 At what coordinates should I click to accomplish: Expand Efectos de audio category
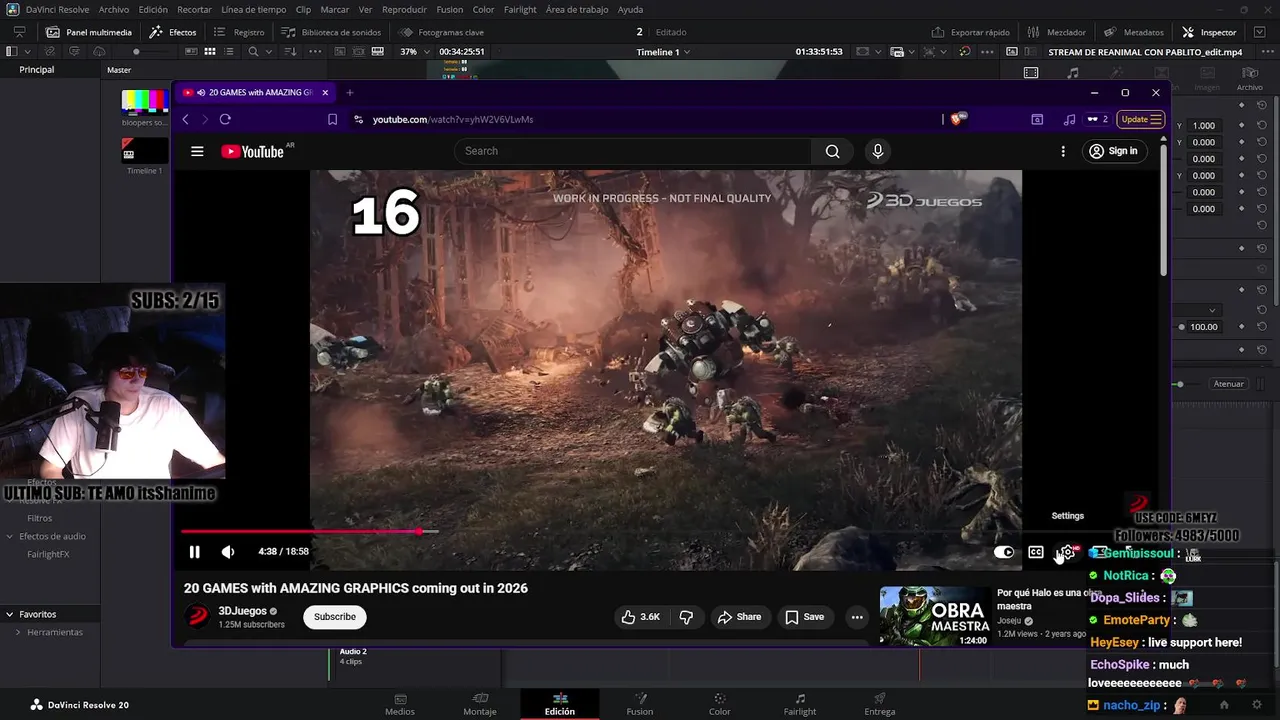pyautogui.click(x=9, y=536)
